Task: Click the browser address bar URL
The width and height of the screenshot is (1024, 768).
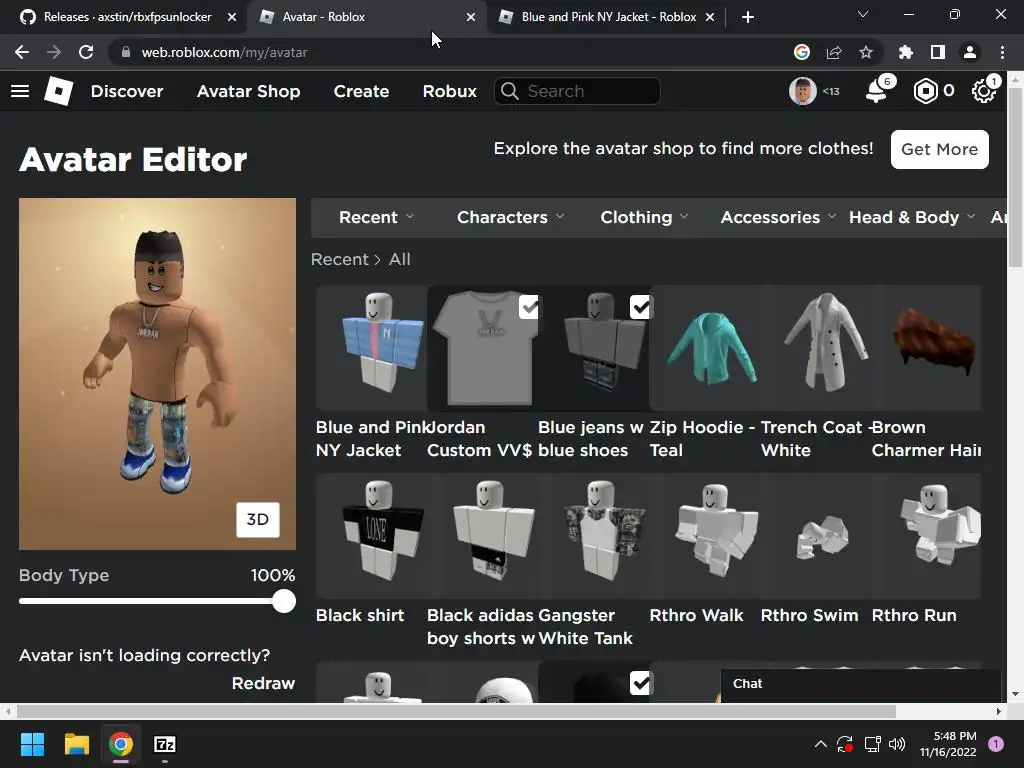Action: (224, 52)
